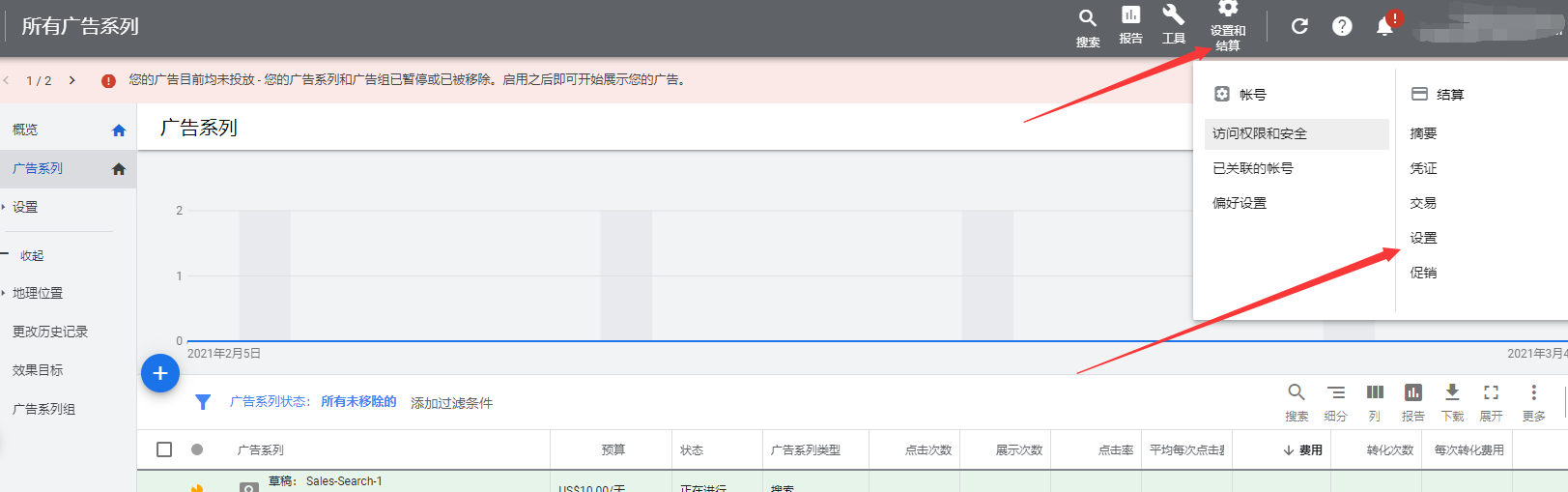Viewport: 1568px width, 492px height.
Task: Select 访问权限和安全 in the account menu
Action: (x=1260, y=133)
